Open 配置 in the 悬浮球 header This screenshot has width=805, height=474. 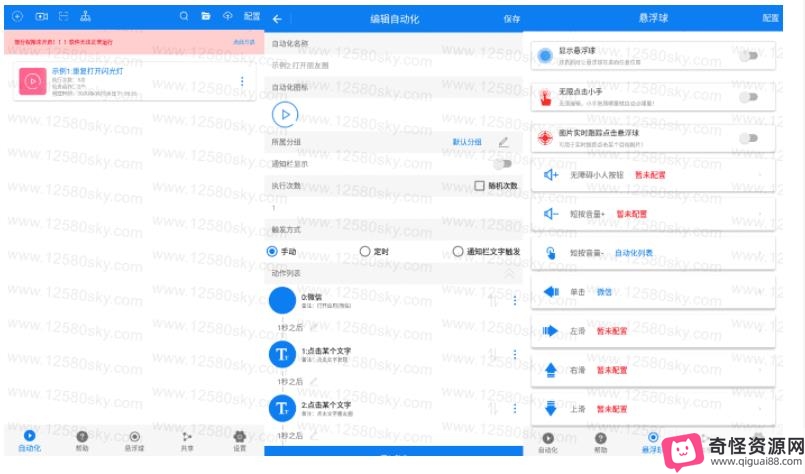pyautogui.click(x=770, y=18)
